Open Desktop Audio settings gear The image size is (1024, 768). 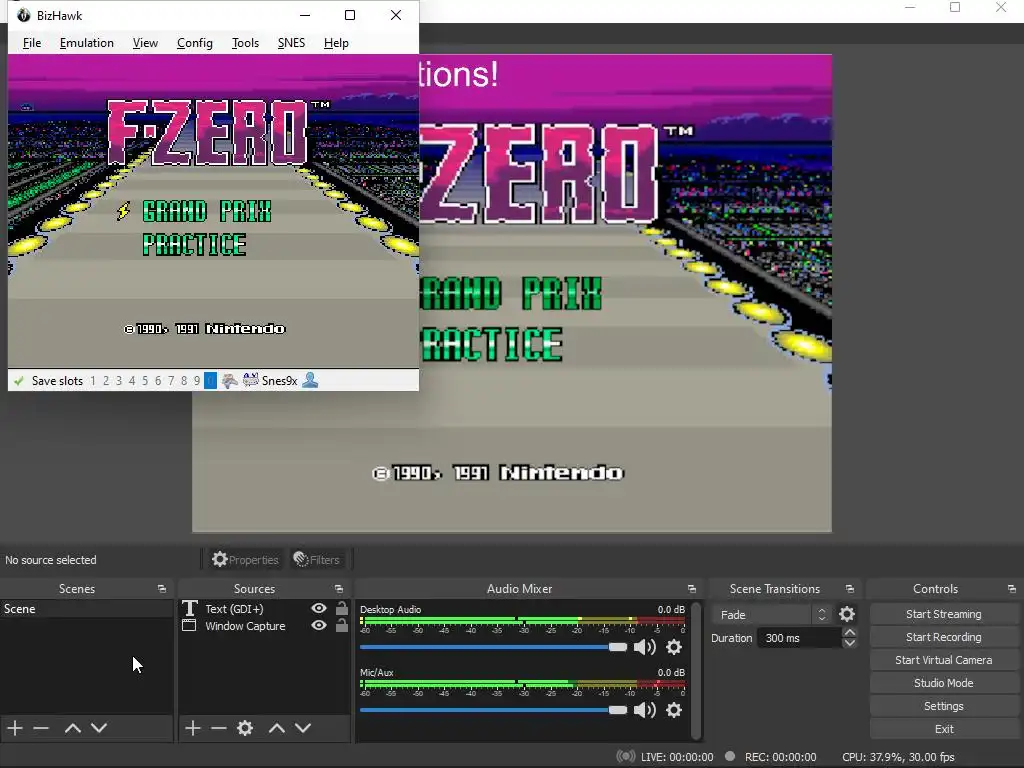[x=674, y=647]
